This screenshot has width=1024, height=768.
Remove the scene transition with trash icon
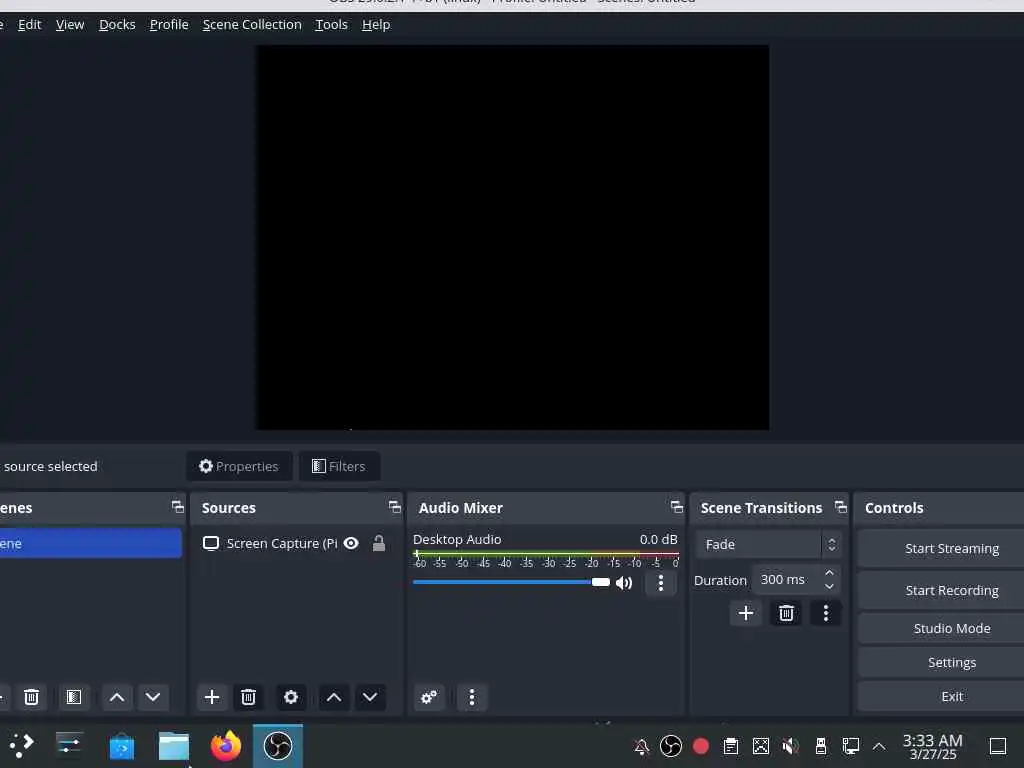786,613
